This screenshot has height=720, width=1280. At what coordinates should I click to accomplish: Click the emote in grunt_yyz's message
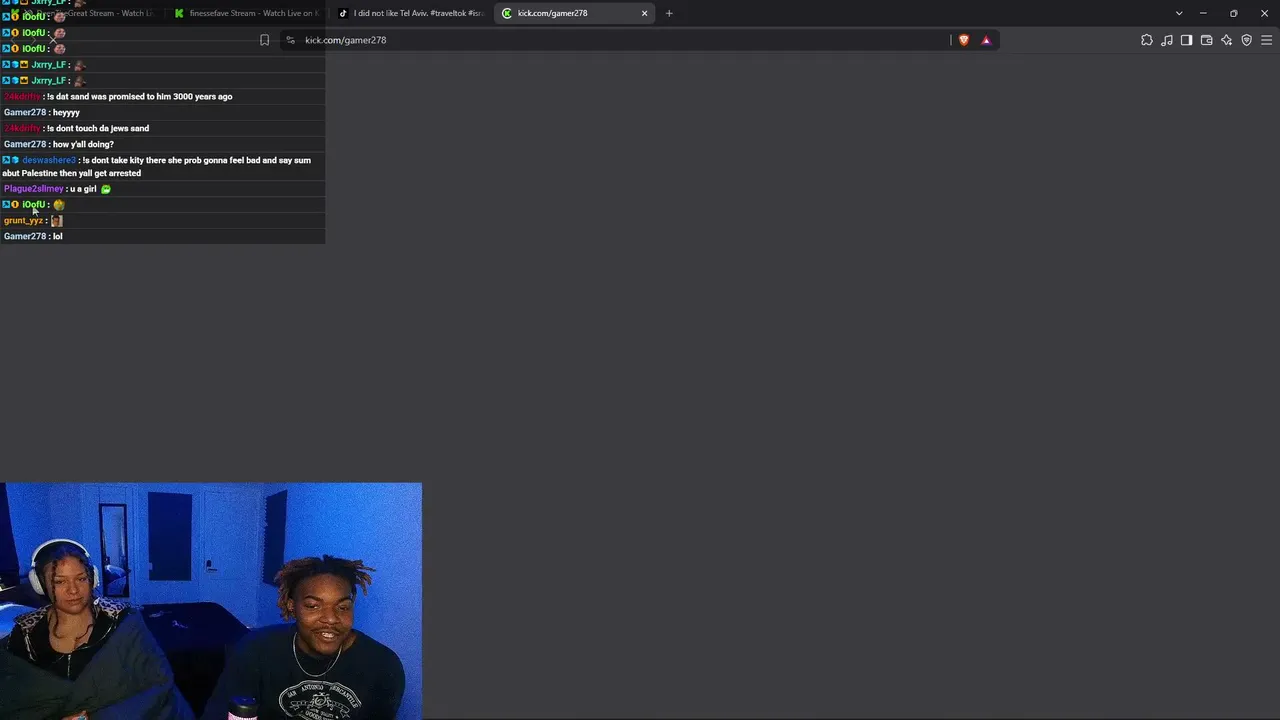(x=57, y=221)
